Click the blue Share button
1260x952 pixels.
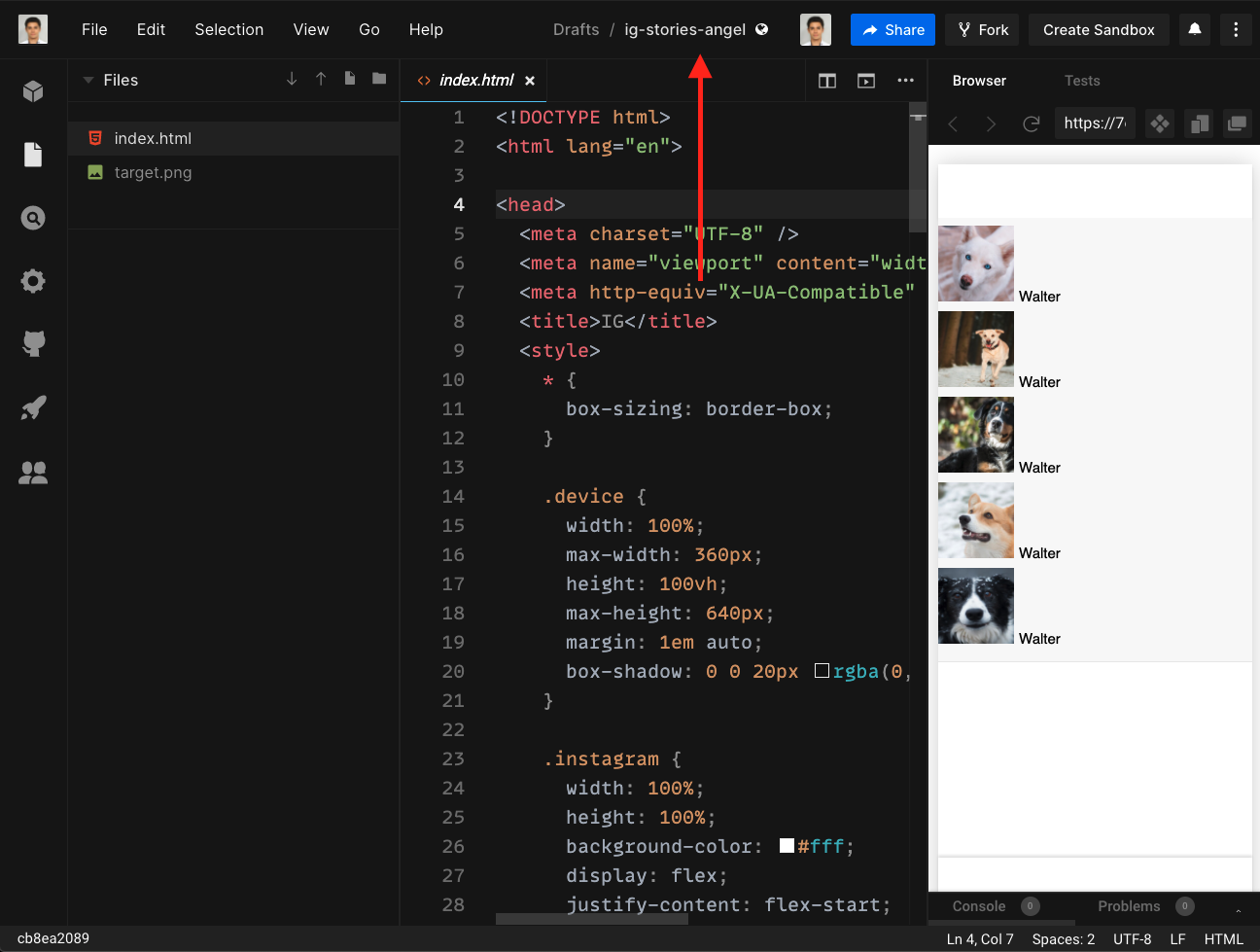[x=892, y=29]
